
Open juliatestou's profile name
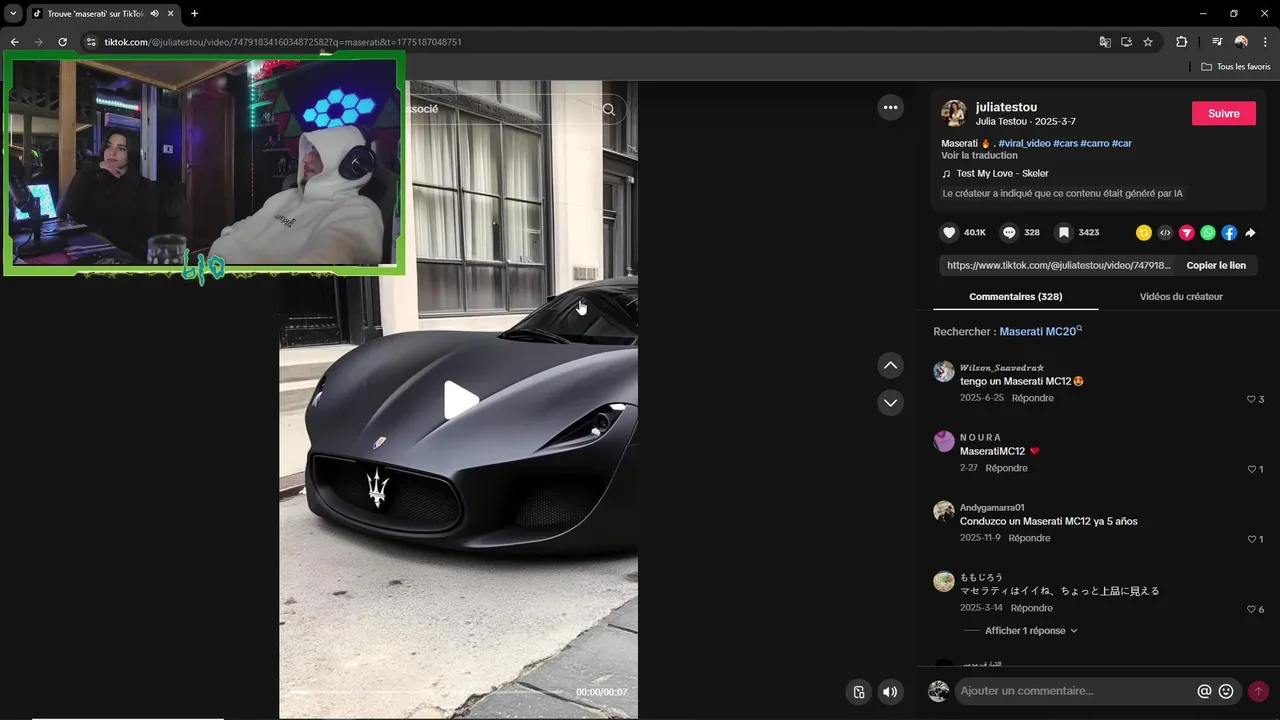[1006, 107]
